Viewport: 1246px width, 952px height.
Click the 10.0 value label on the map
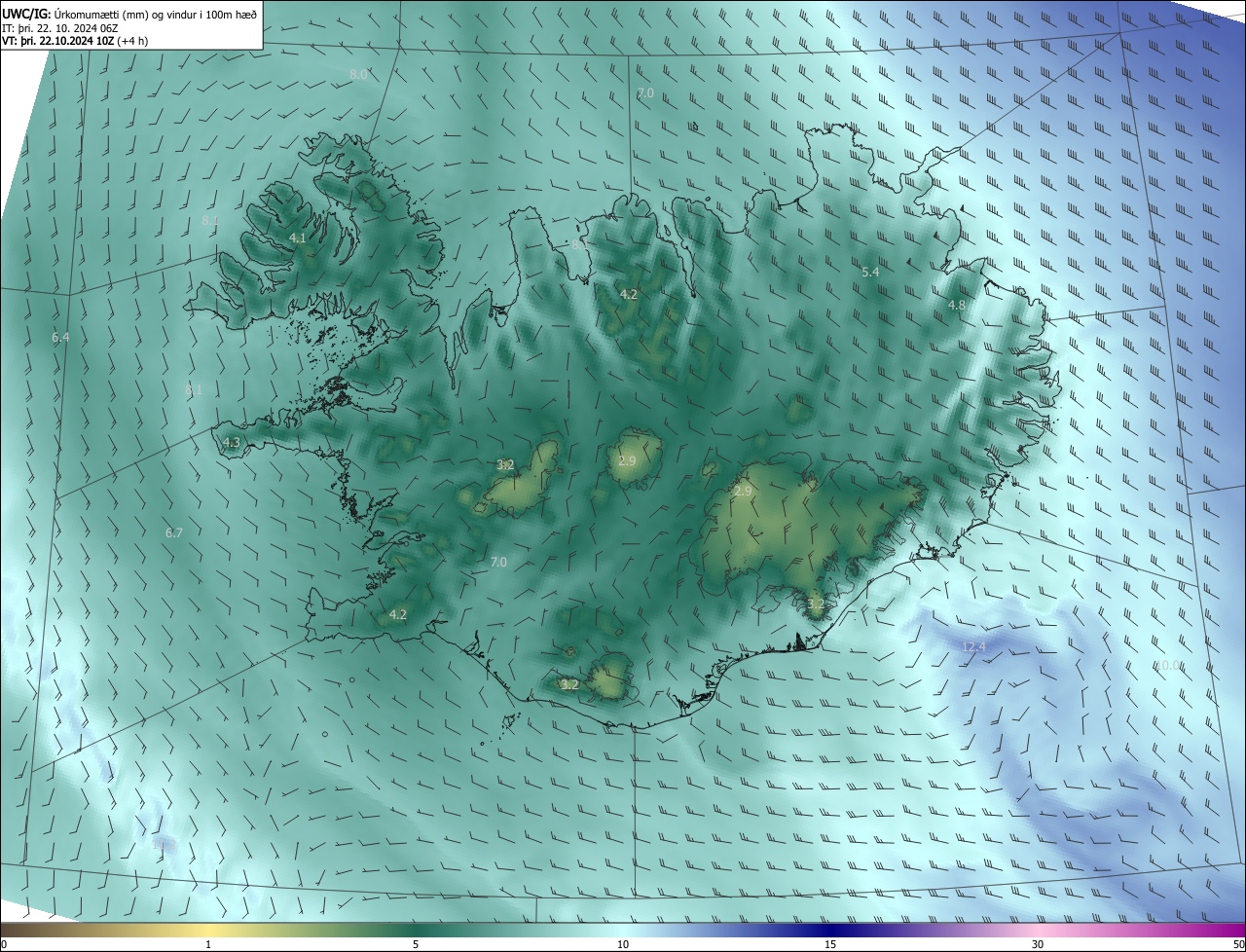pos(1167,665)
